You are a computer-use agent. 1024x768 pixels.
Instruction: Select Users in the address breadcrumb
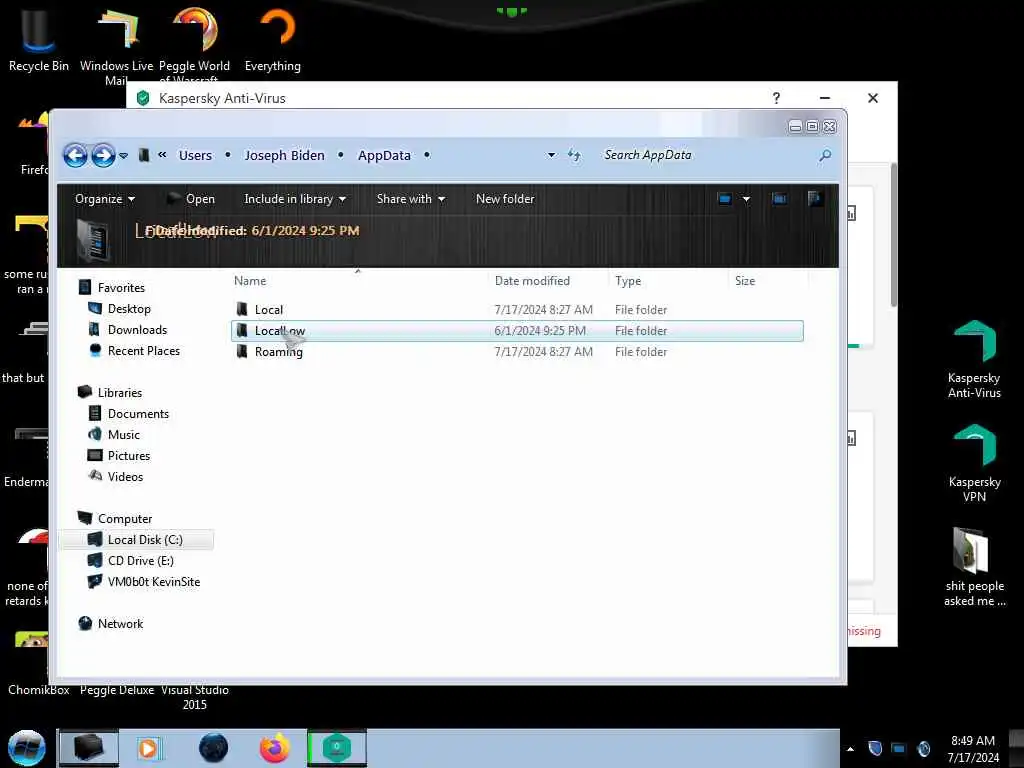click(195, 155)
